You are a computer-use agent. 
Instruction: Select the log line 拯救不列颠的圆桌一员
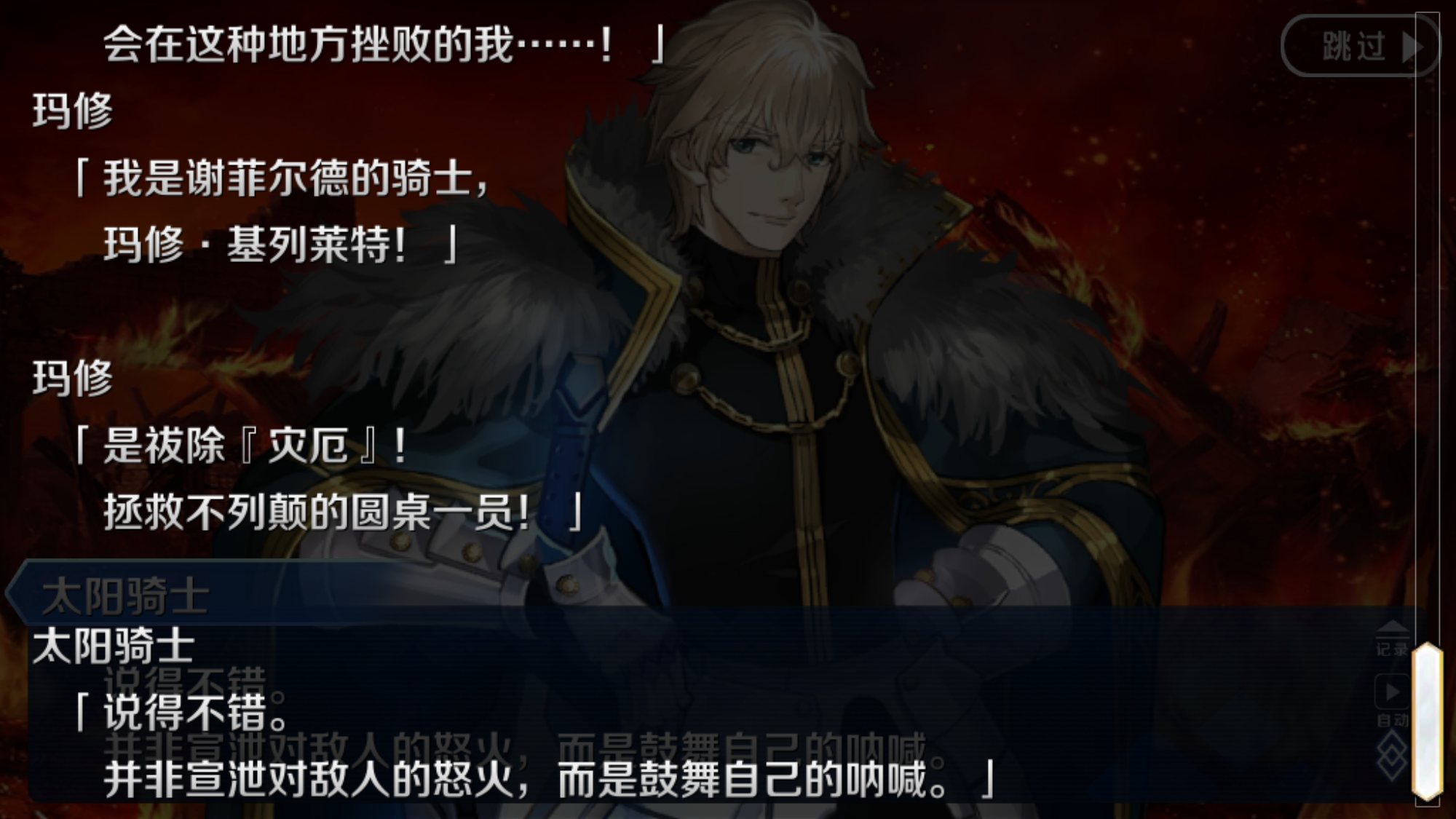pos(342,512)
